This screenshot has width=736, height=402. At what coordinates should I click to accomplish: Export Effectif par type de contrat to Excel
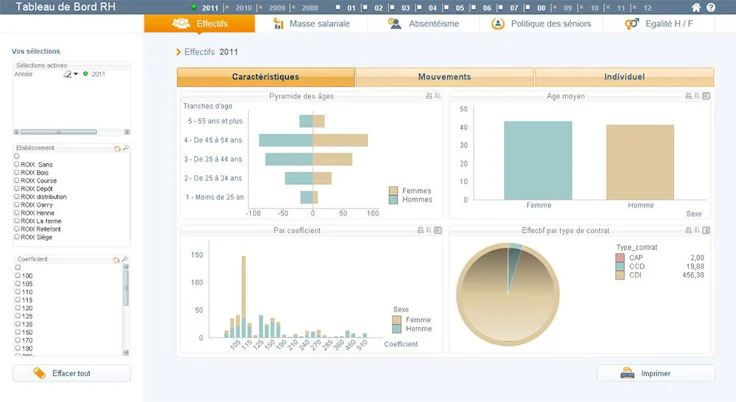[697, 230]
